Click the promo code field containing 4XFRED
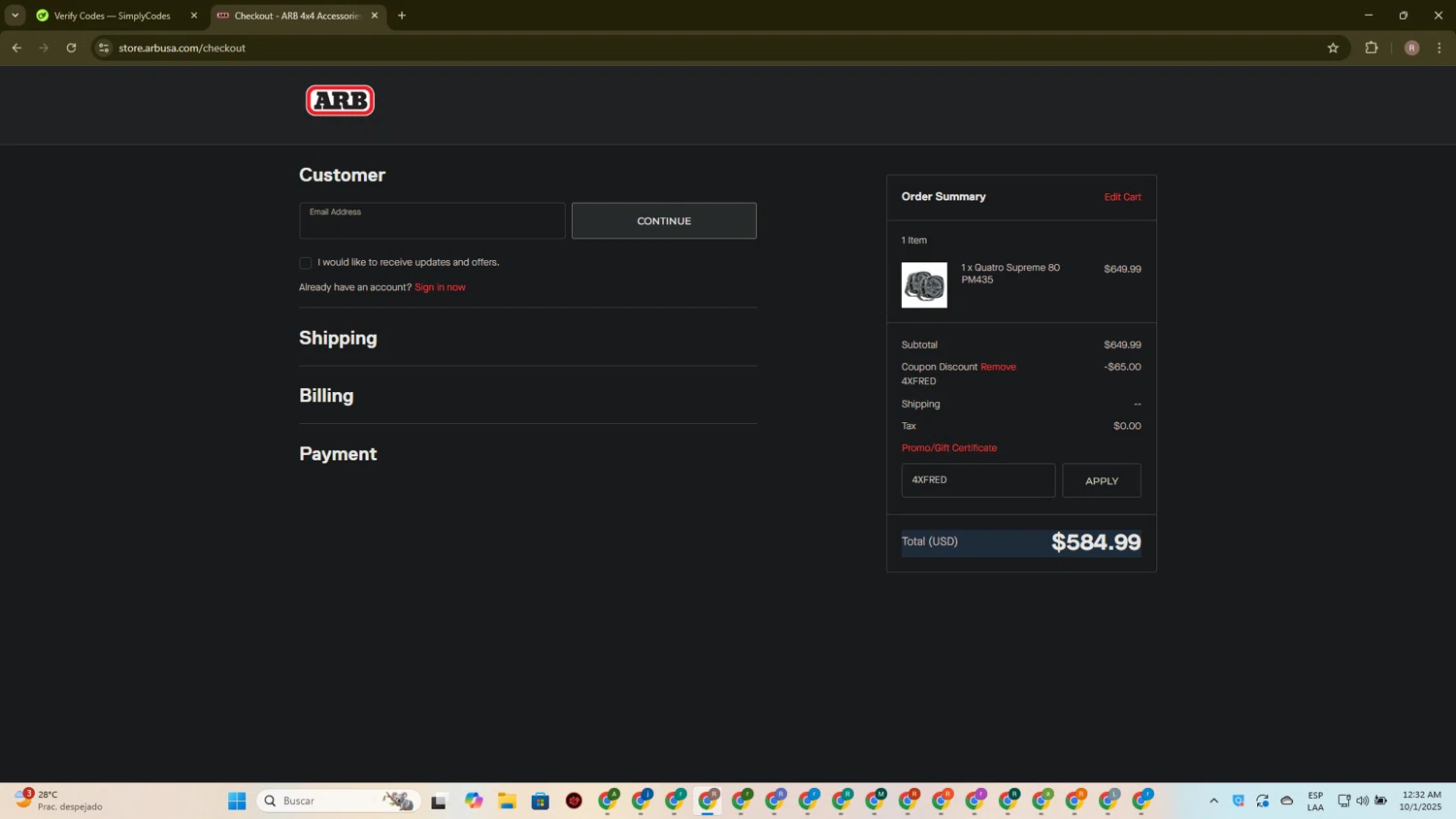Screen dimensions: 1456x819 tap(978, 480)
